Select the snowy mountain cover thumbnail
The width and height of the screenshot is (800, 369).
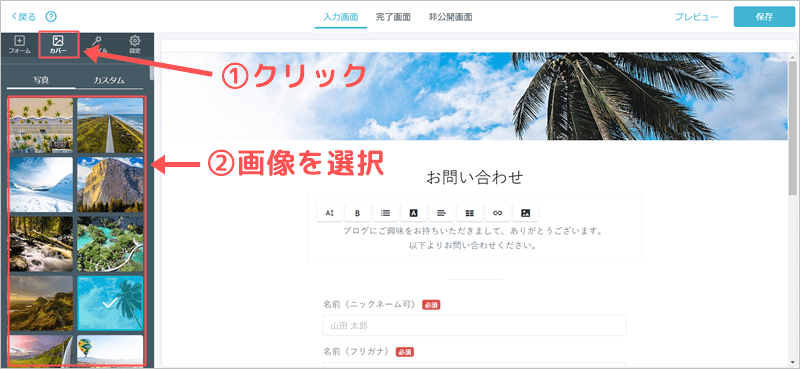[x=41, y=184]
